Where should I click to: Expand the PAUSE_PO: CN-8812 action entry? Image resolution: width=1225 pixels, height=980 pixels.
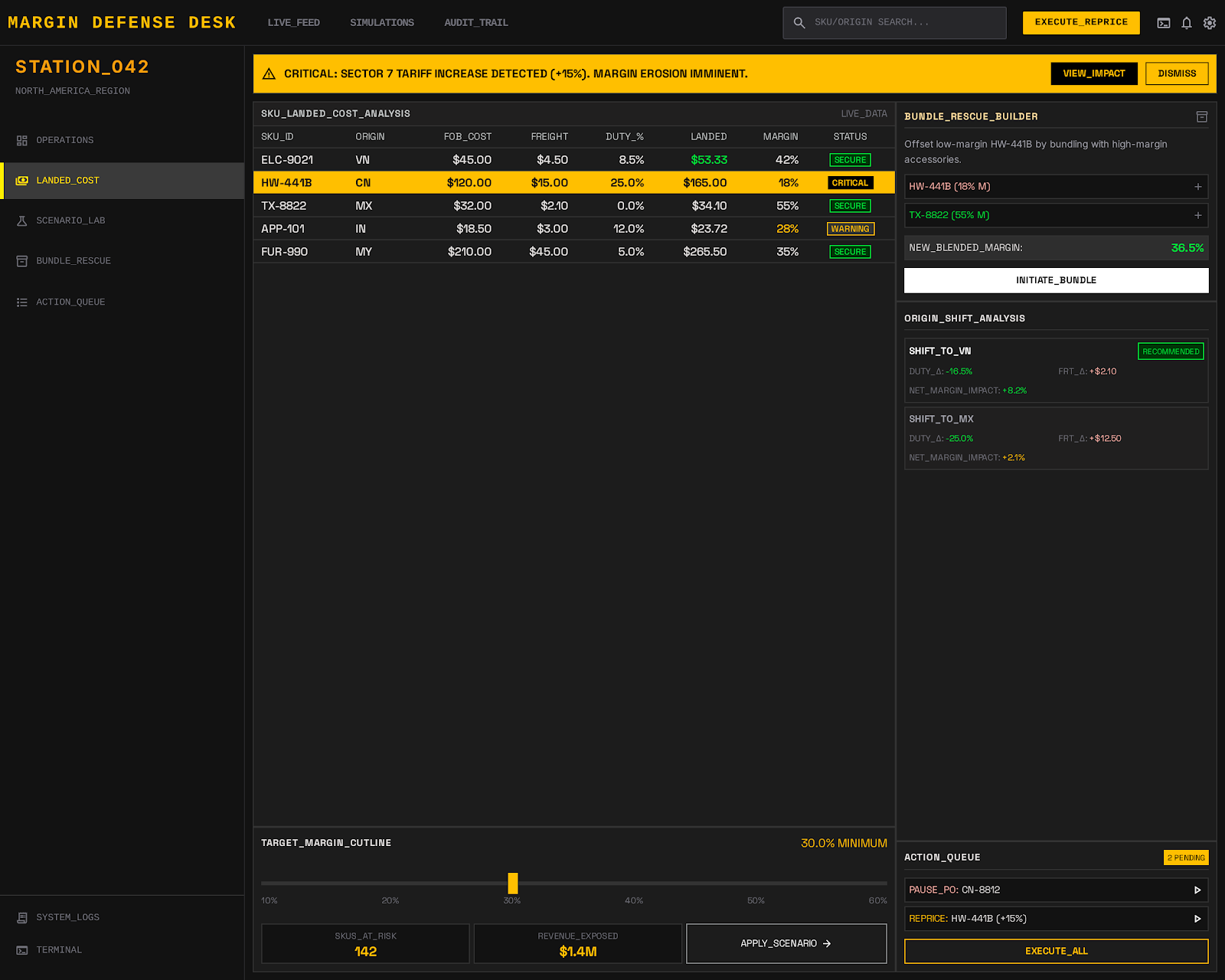coord(1198,890)
